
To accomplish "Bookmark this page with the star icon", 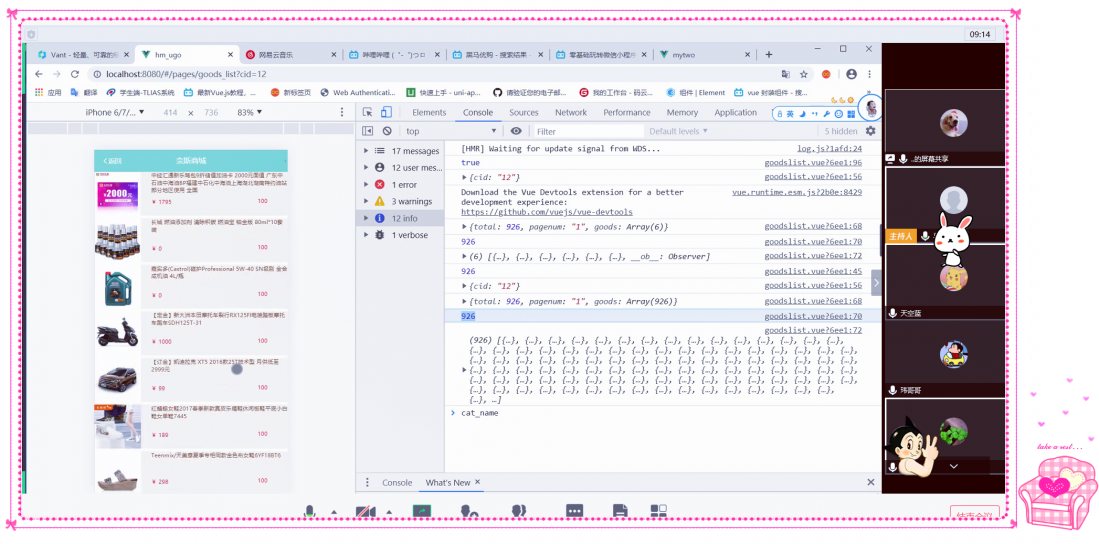I will [803, 74].
